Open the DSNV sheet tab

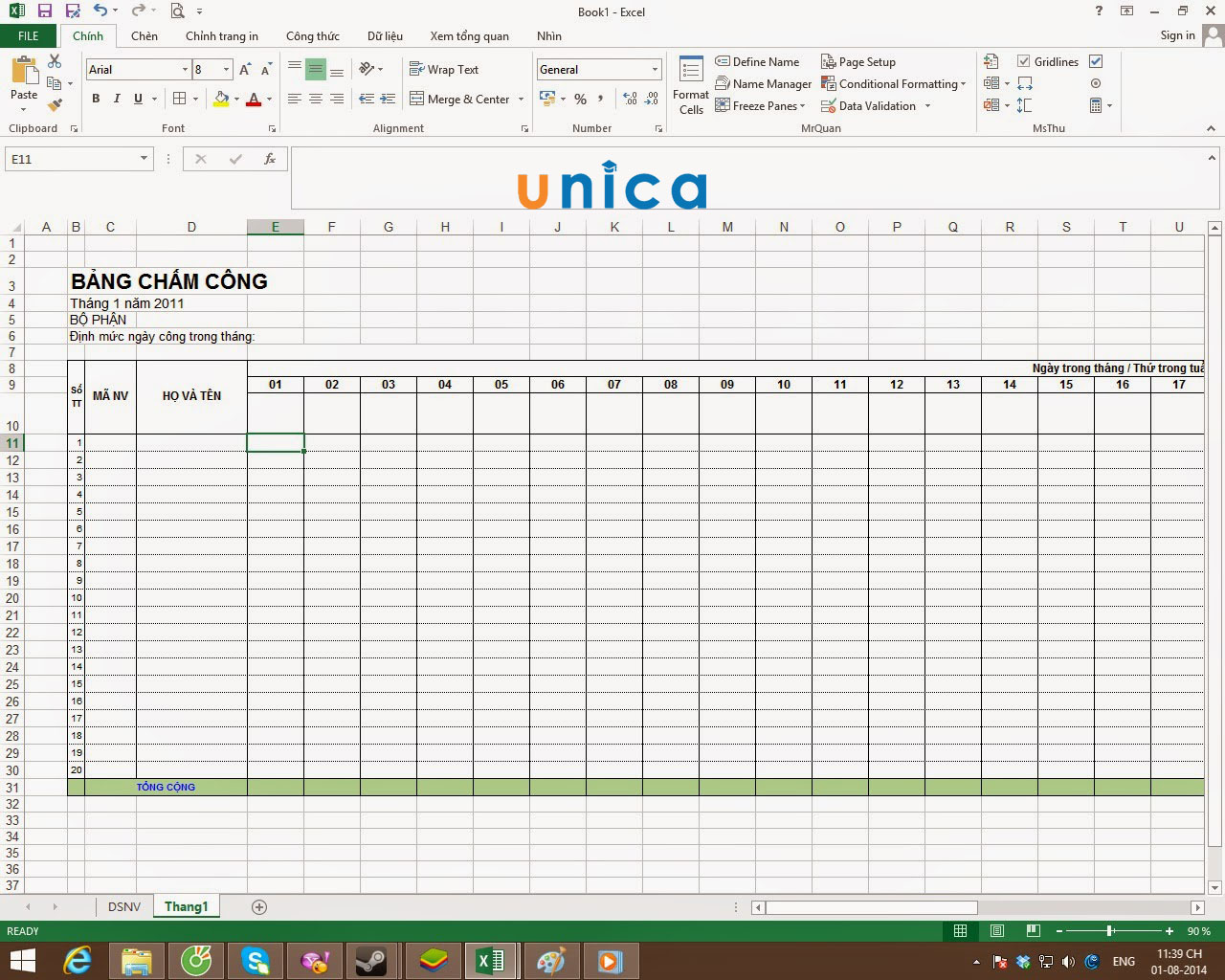point(123,906)
